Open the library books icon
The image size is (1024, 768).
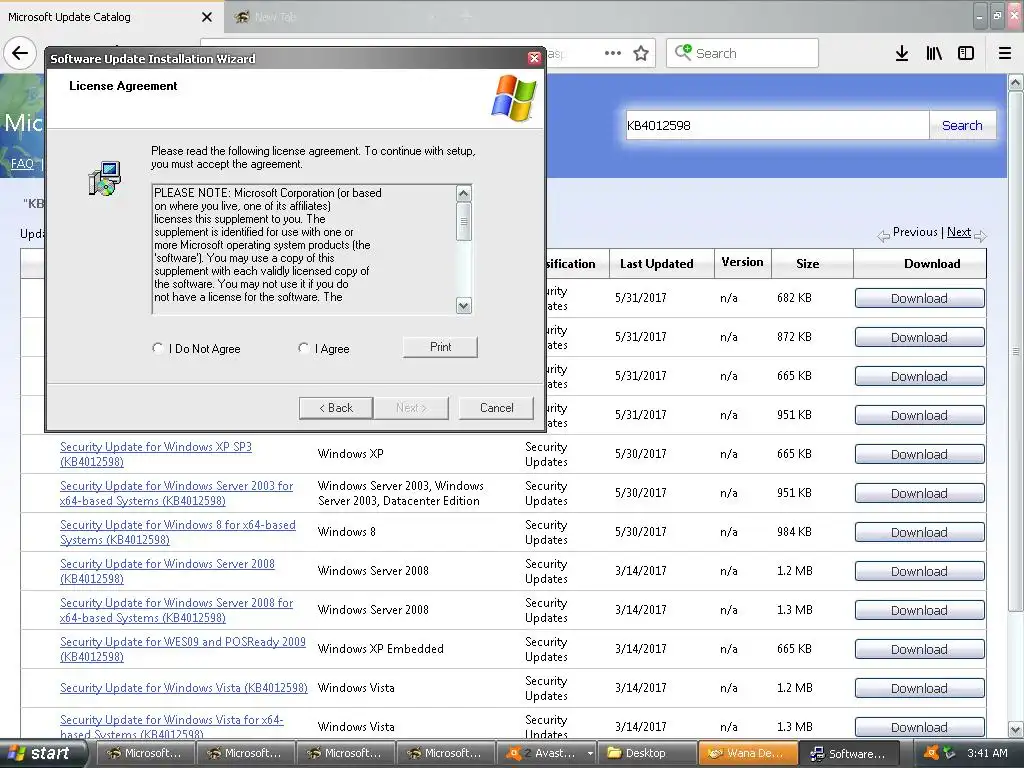(x=934, y=54)
